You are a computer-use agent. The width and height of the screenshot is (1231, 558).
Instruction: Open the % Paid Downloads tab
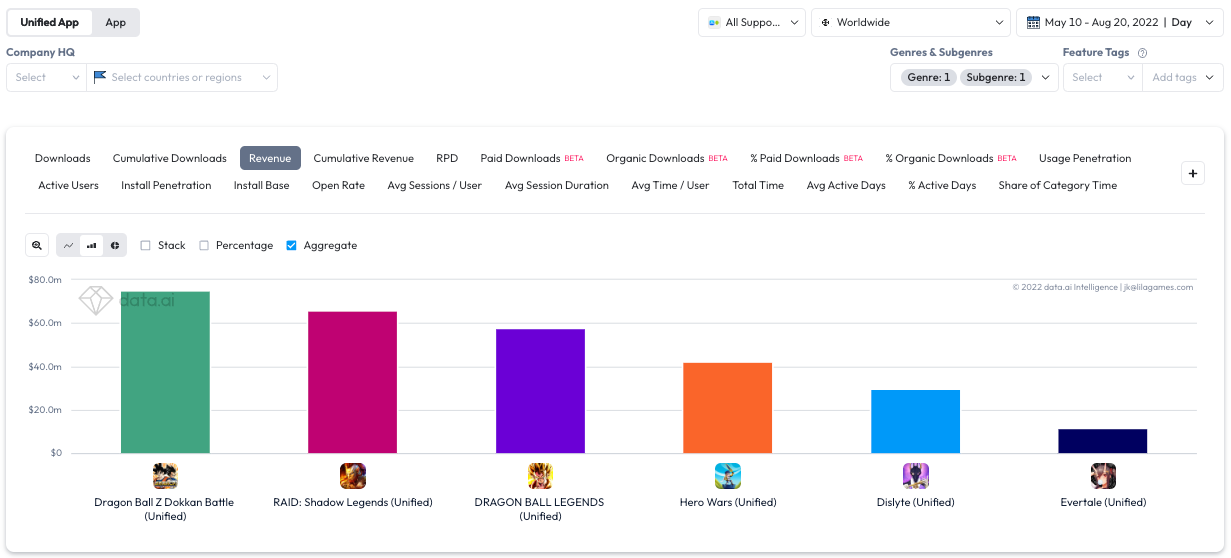(x=806, y=158)
